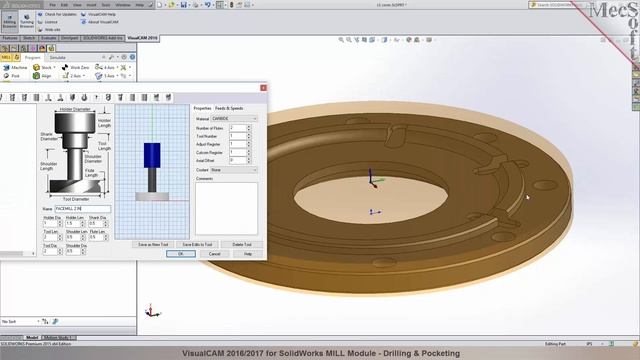Click the Motion Study tab at bottom
This screenshot has height=360, width=640.
pos(59,338)
